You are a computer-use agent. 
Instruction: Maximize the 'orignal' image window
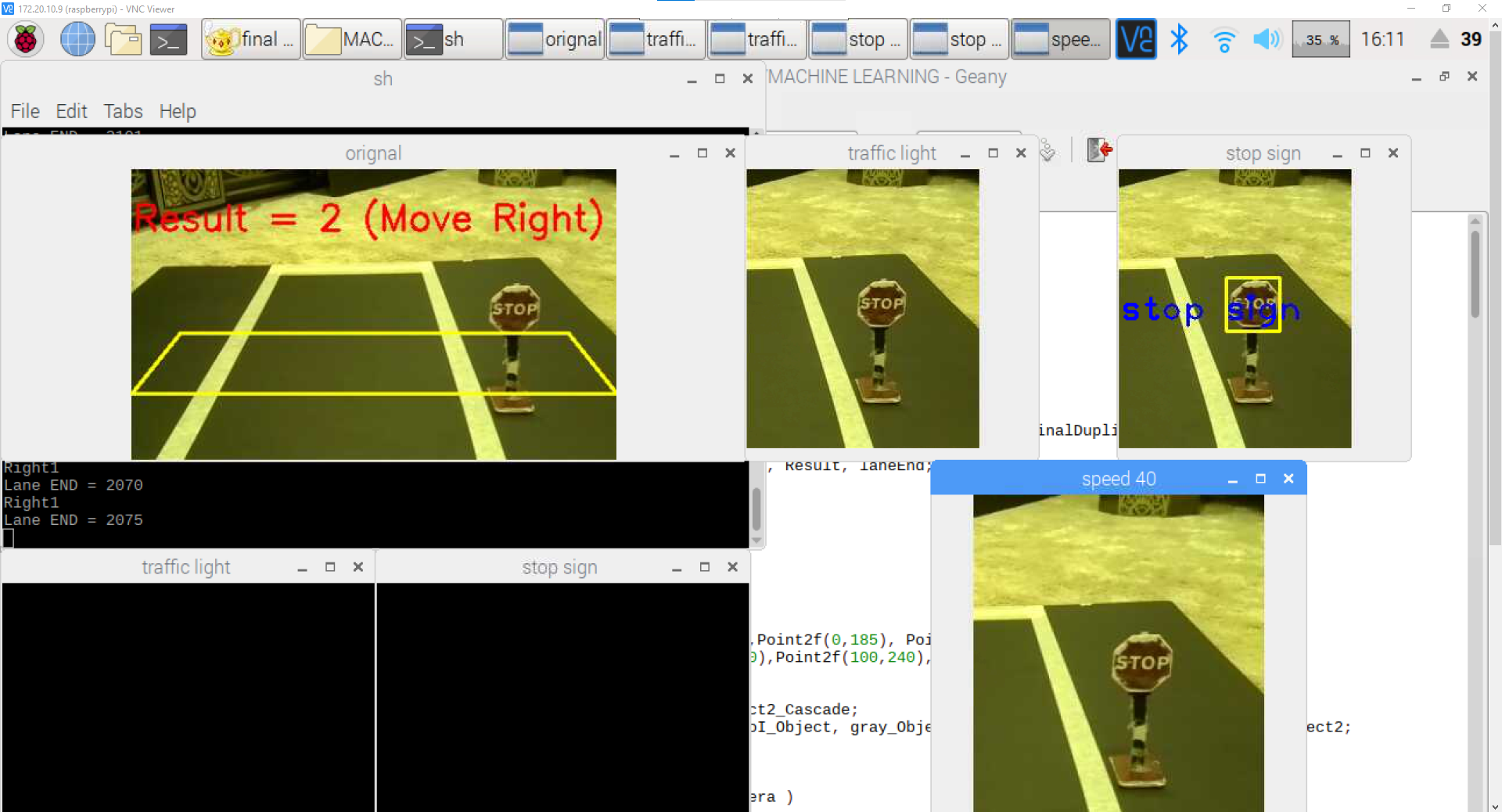[702, 153]
